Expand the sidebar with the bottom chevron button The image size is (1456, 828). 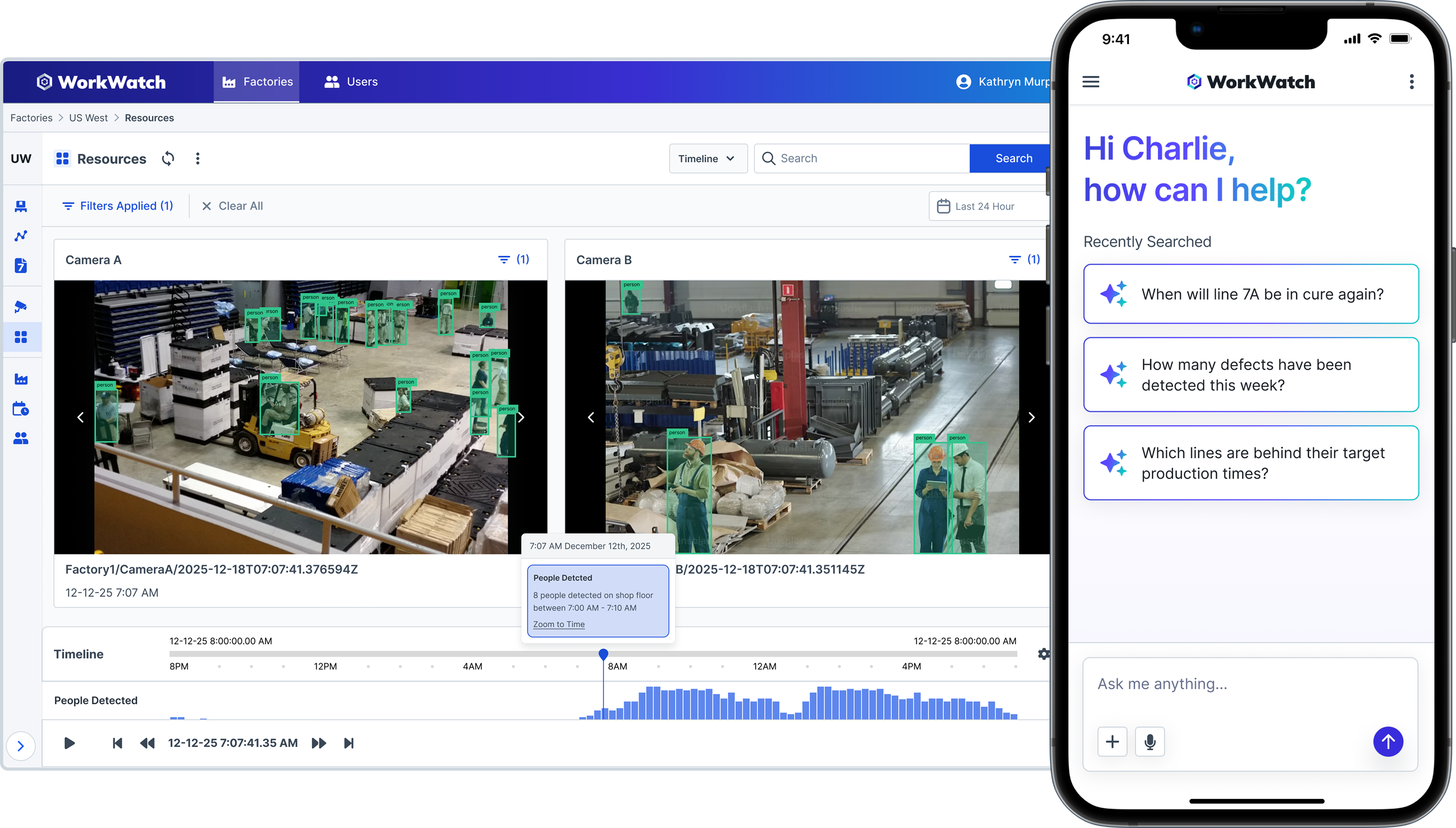point(20,746)
